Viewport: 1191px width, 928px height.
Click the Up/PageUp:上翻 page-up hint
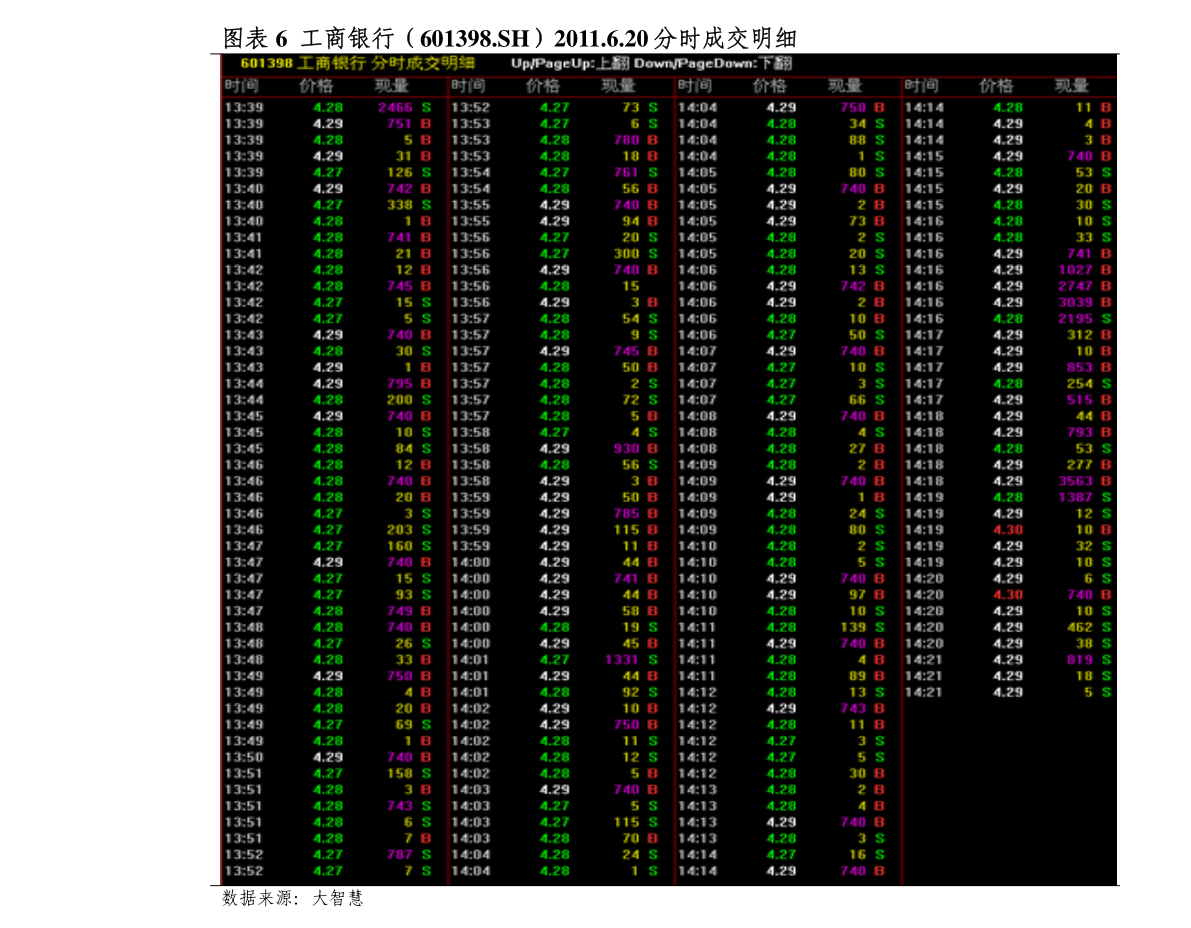pyautogui.click(x=565, y=63)
